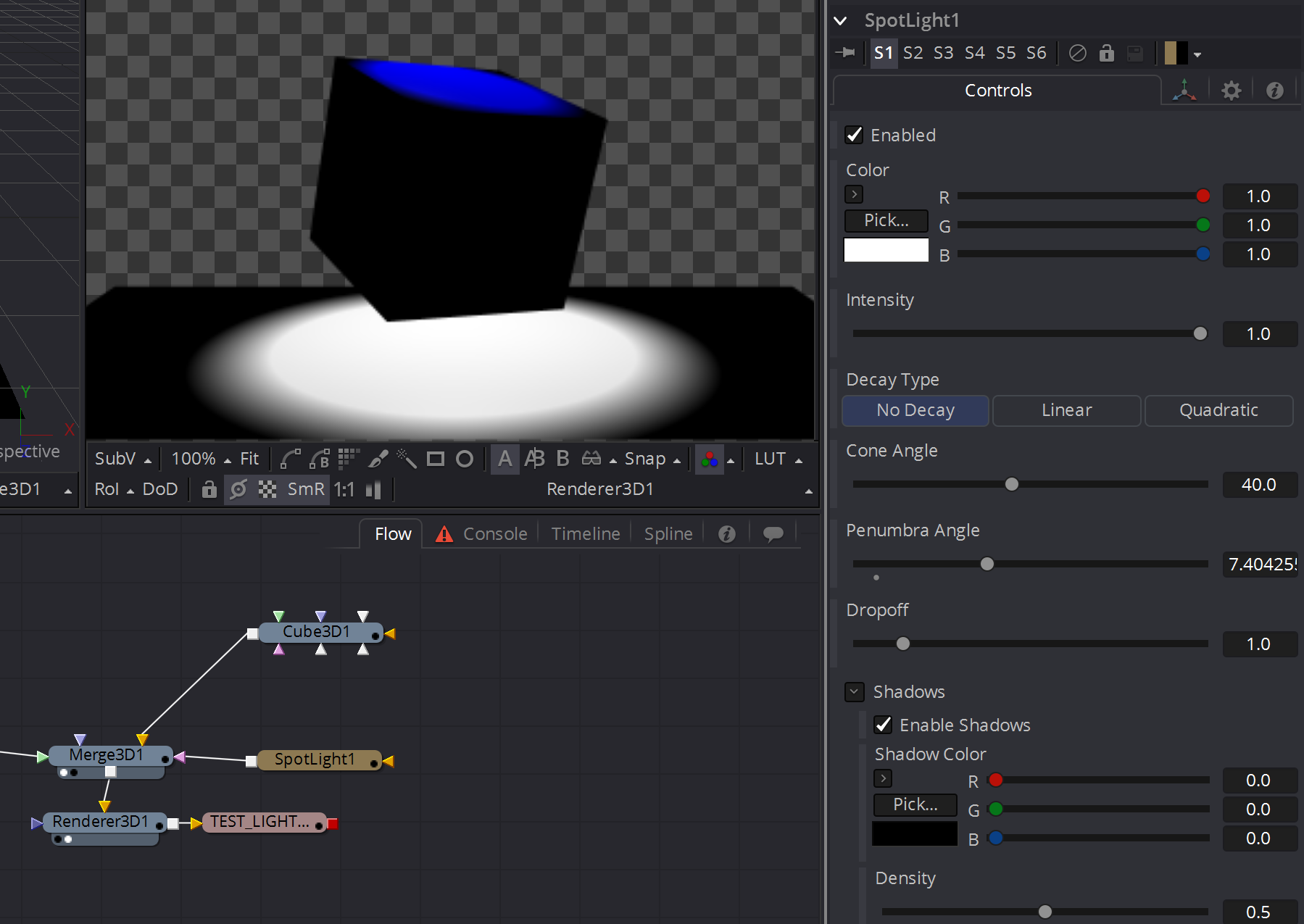Open the chat bubble icon tab
The width and height of the screenshot is (1304, 924).
tap(773, 534)
